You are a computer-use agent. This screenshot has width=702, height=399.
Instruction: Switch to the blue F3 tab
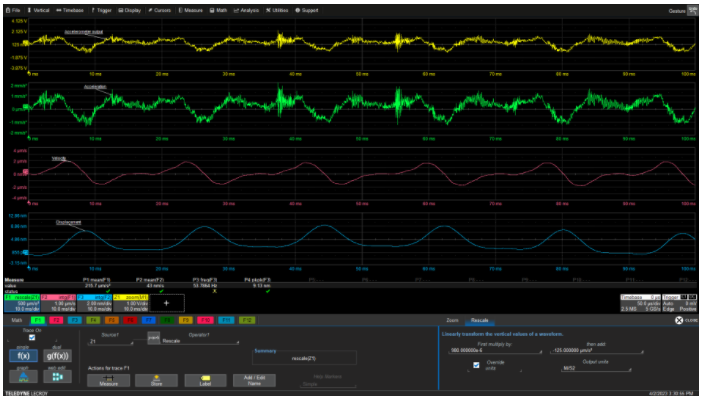[74, 320]
